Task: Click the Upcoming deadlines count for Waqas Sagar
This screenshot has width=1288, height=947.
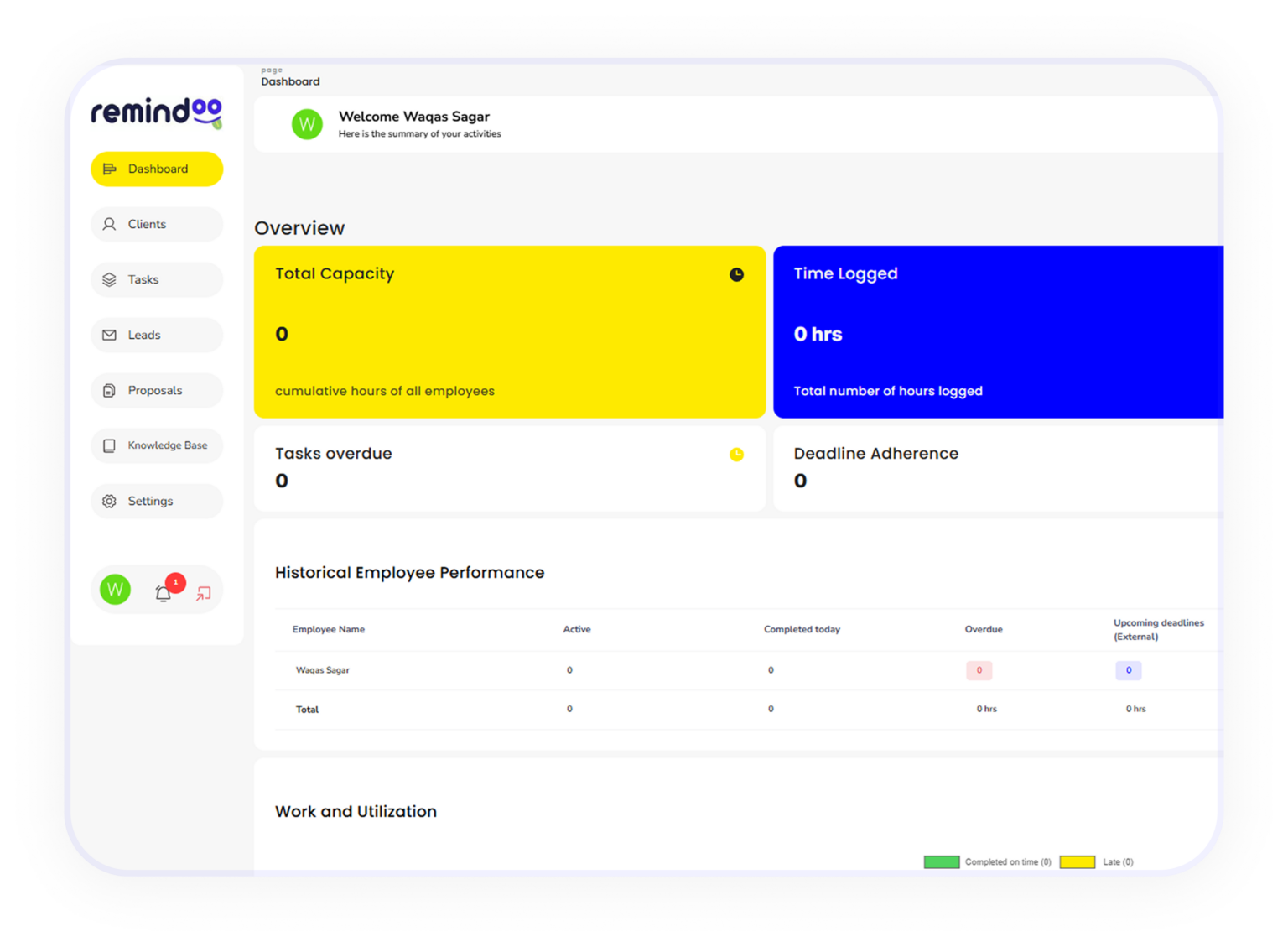Action: click(x=1129, y=670)
